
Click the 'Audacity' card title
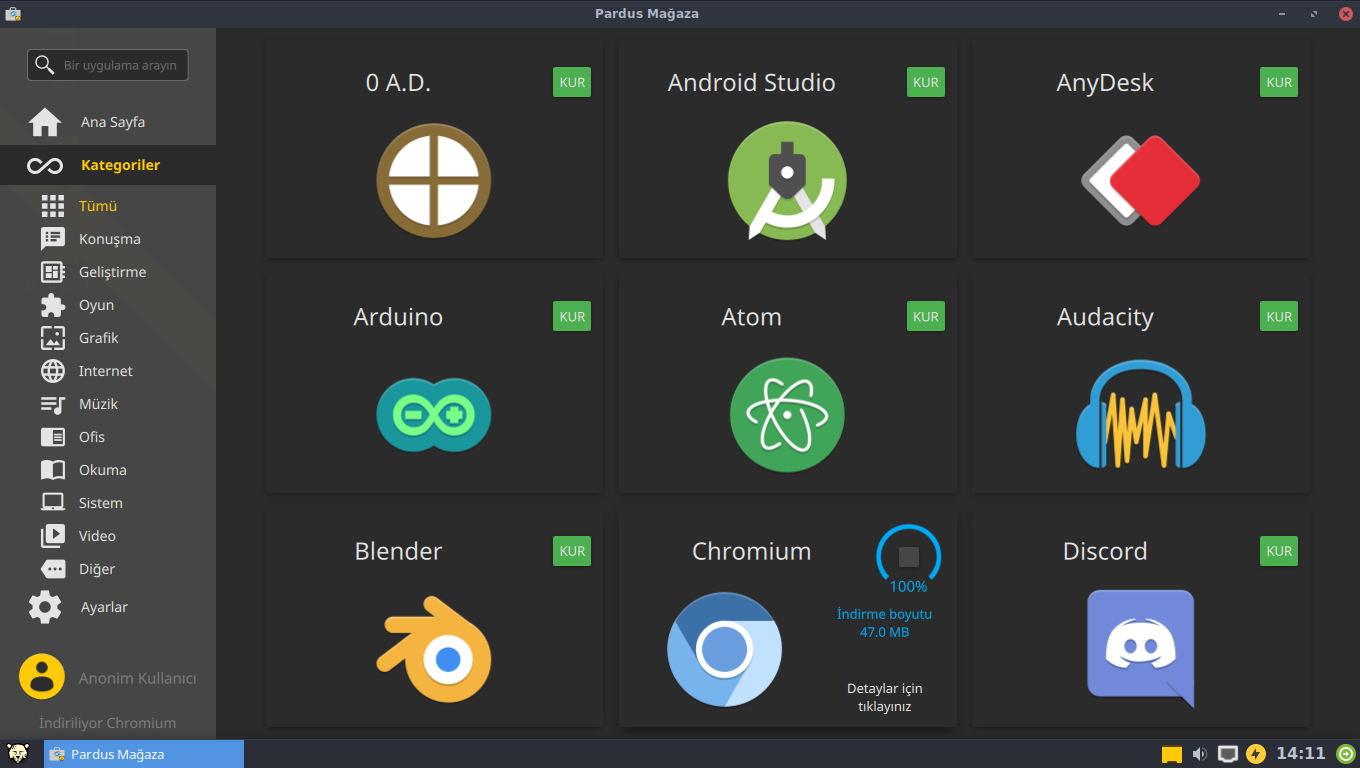point(1105,317)
